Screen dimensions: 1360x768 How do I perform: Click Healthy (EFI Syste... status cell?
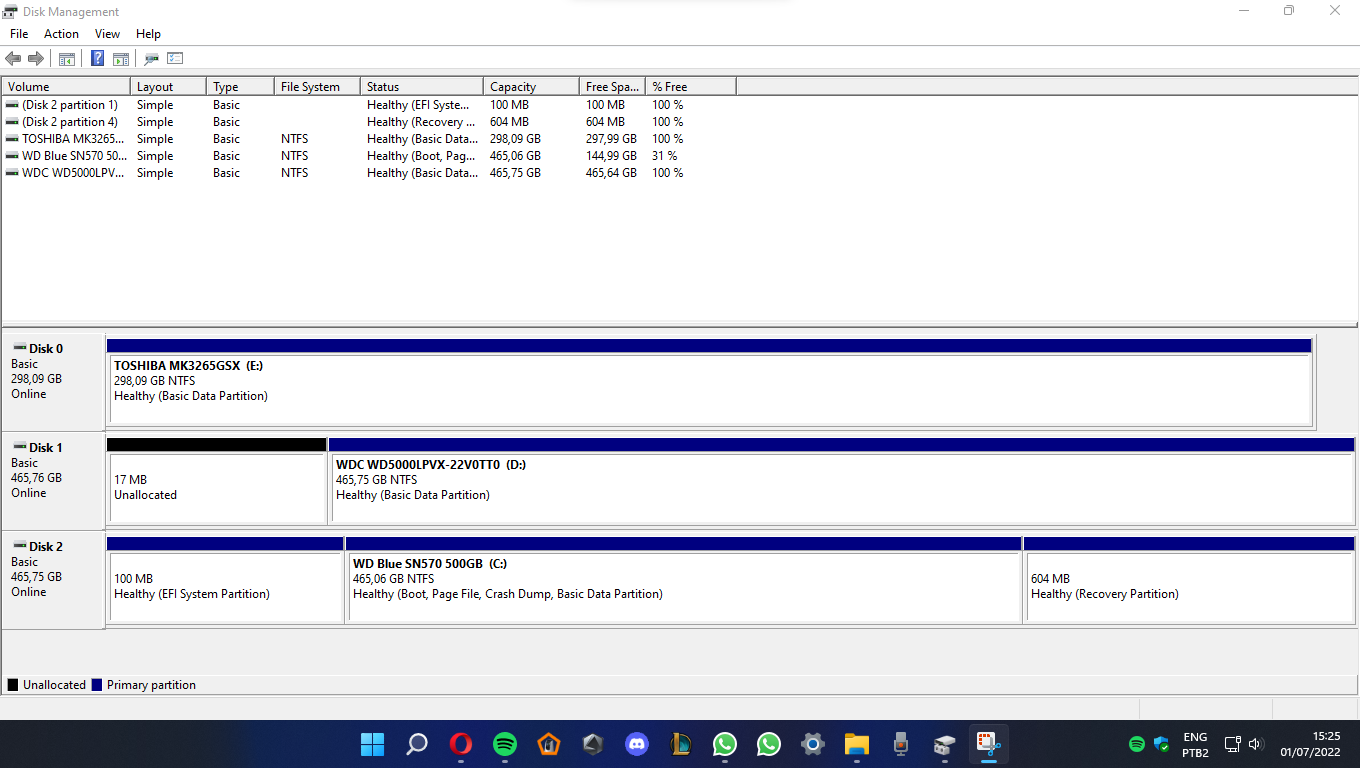coord(418,105)
